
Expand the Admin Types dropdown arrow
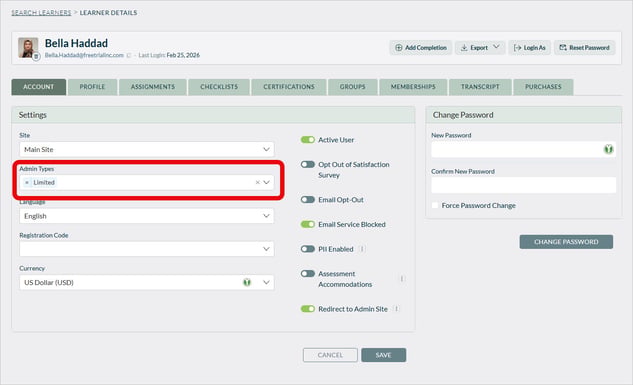pyautogui.click(x=266, y=182)
